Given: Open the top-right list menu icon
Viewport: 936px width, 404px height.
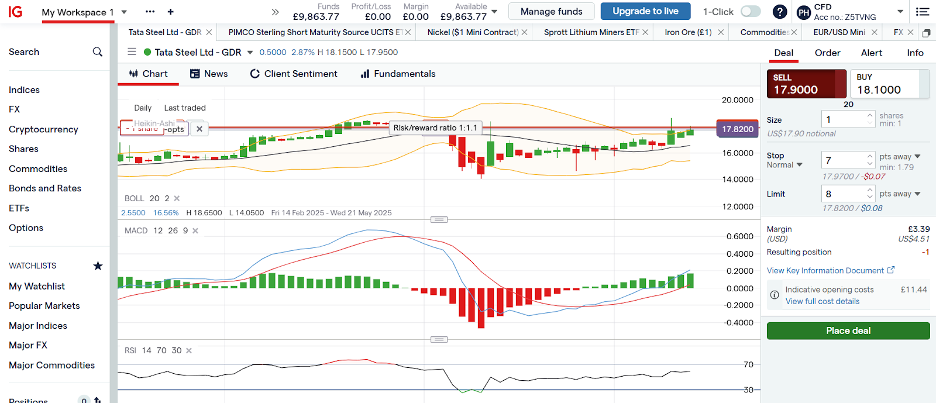Looking at the screenshot, I should pyautogui.click(x=921, y=11).
